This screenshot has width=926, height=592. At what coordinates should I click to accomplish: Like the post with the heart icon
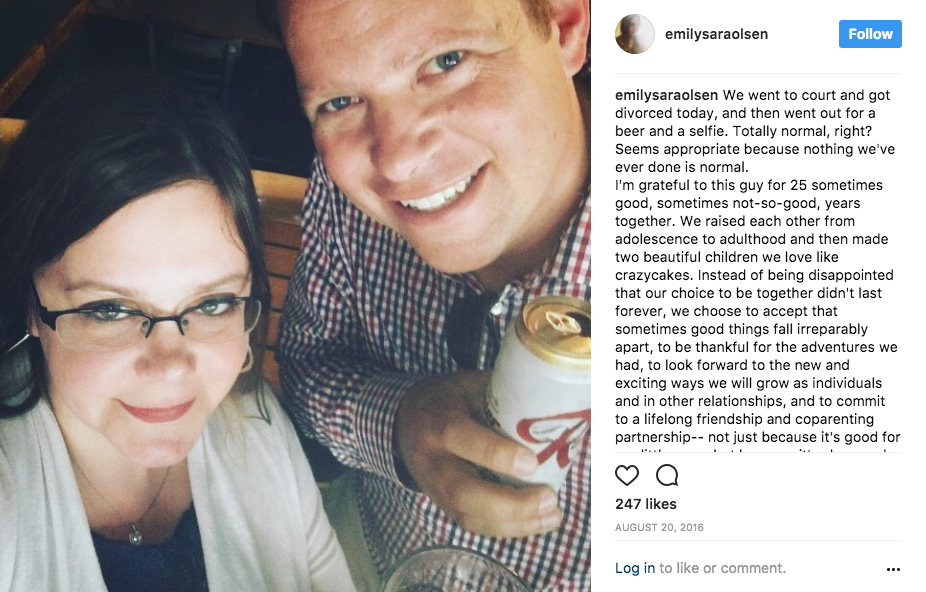627,475
